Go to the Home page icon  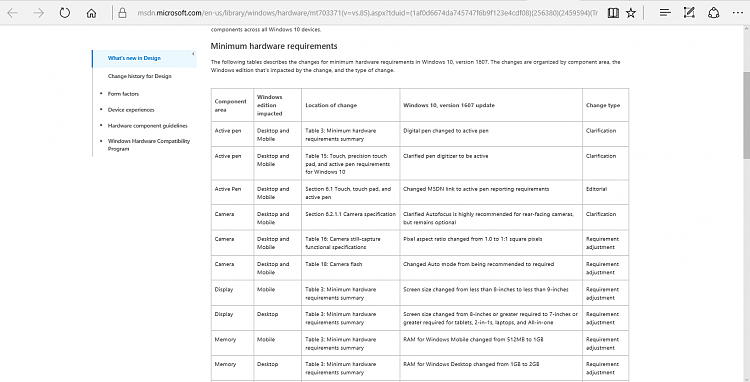click(91, 13)
